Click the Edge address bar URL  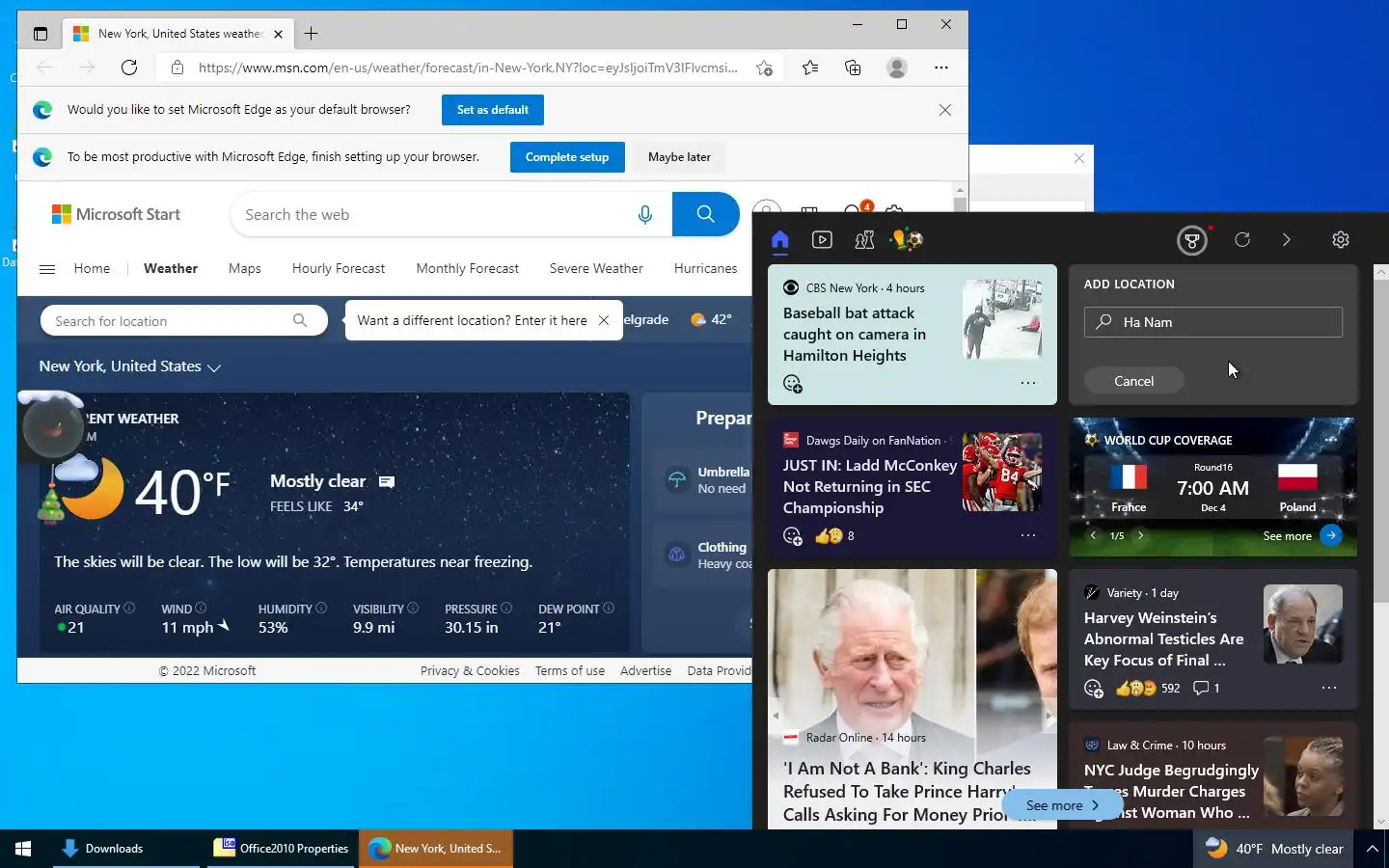click(x=468, y=68)
